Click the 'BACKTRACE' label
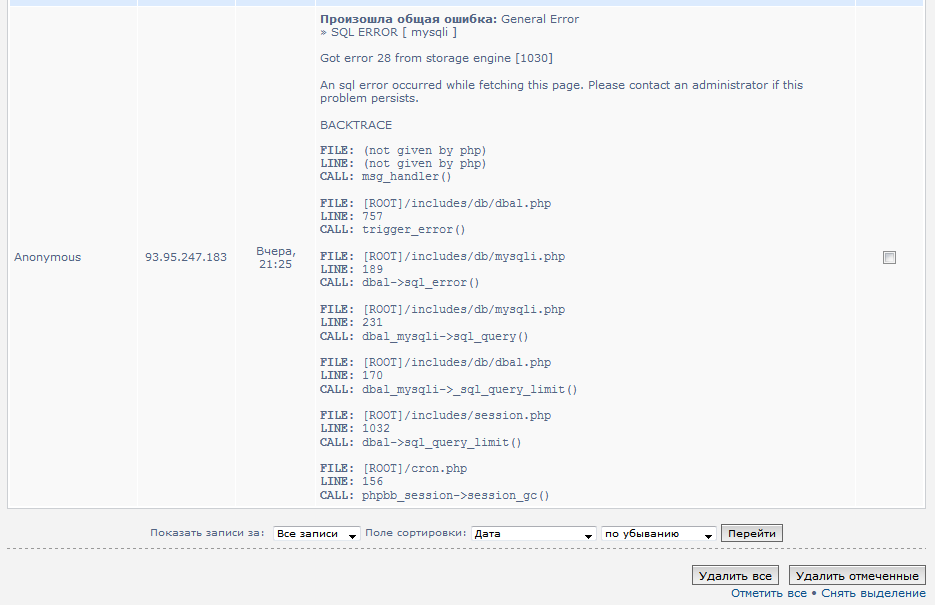Screen dimensions: 935x605 tap(356, 125)
